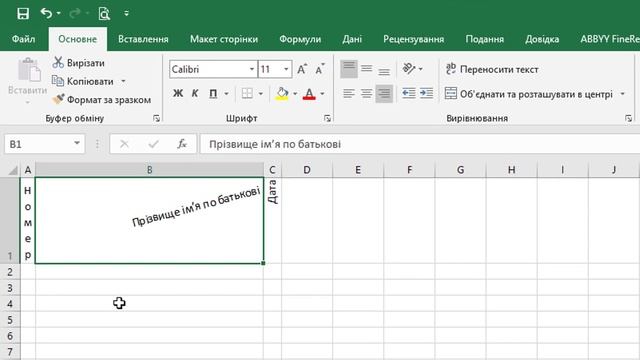Click in the formula bar text
The image size is (640, 360).
coord(275,144)
